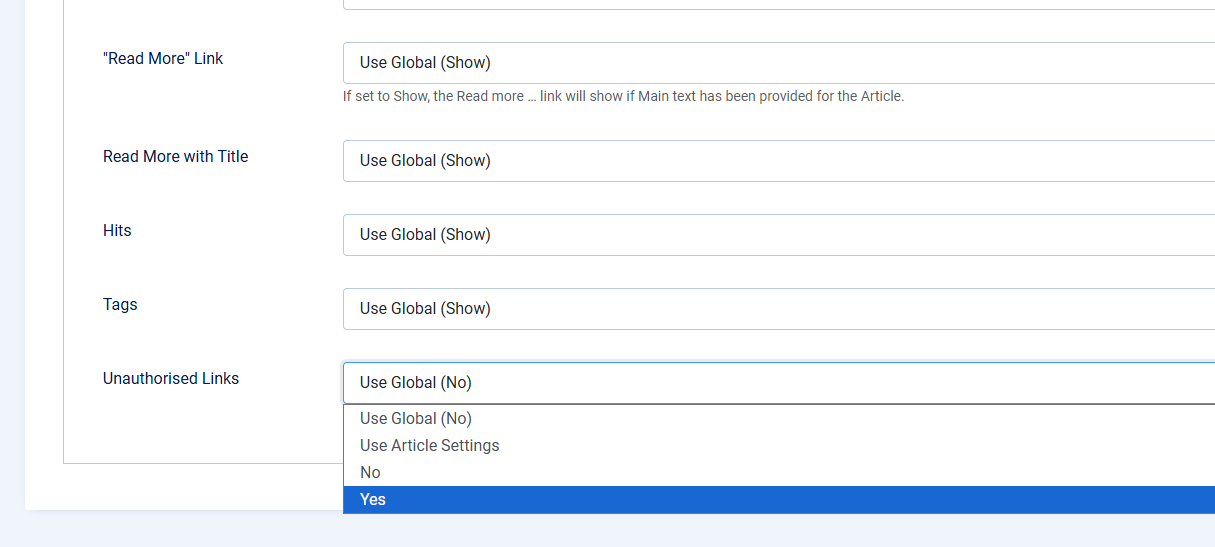Viewport: 1215px width, 547px height.
Task: Click the Hits field label
Action: (117, 231)
